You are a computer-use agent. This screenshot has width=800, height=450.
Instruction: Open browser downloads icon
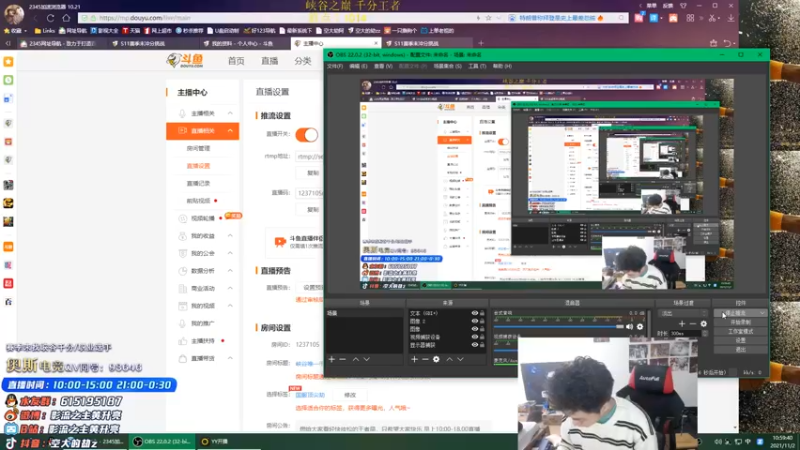pos(731,18)
